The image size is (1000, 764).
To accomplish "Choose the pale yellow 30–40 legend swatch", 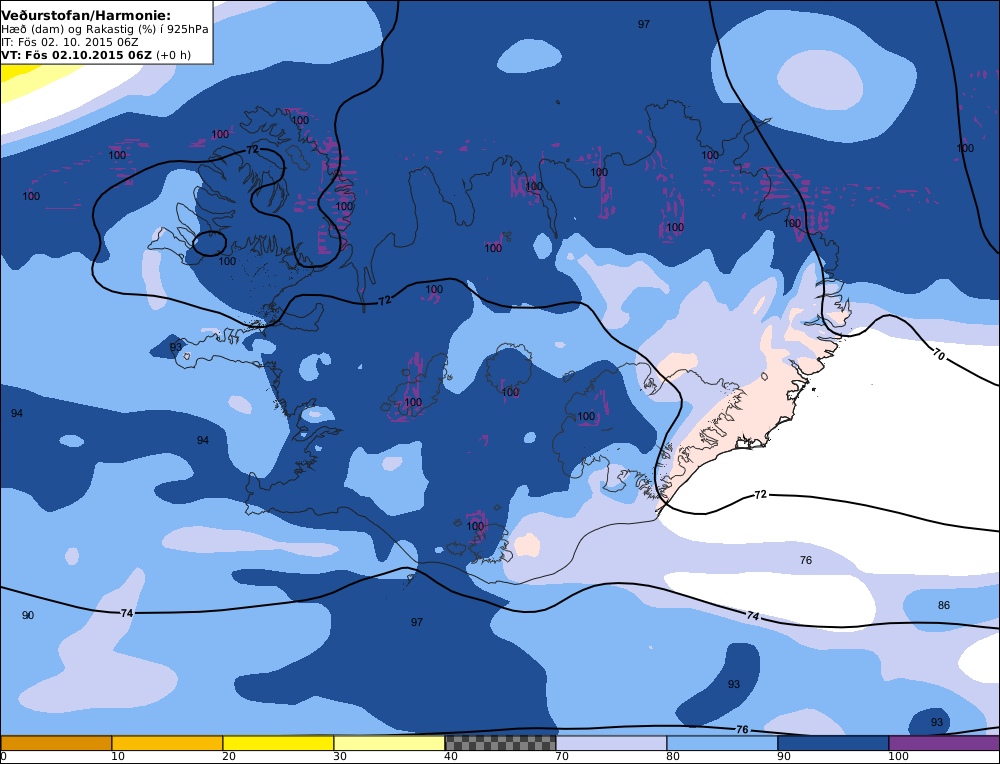I will [x=389, y=742].
